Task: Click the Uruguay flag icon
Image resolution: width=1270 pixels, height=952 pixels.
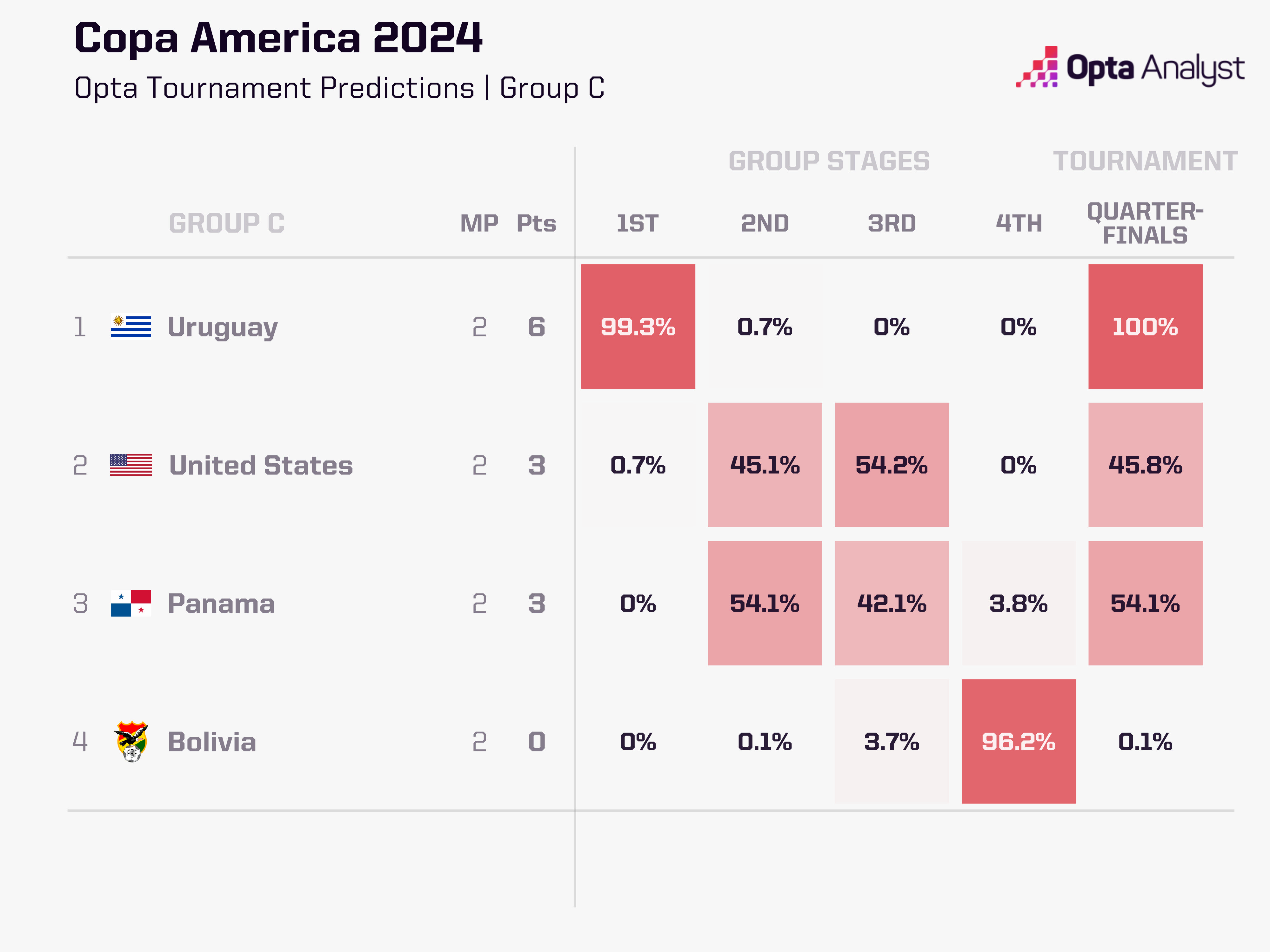Action: click(x=131, y=327)
